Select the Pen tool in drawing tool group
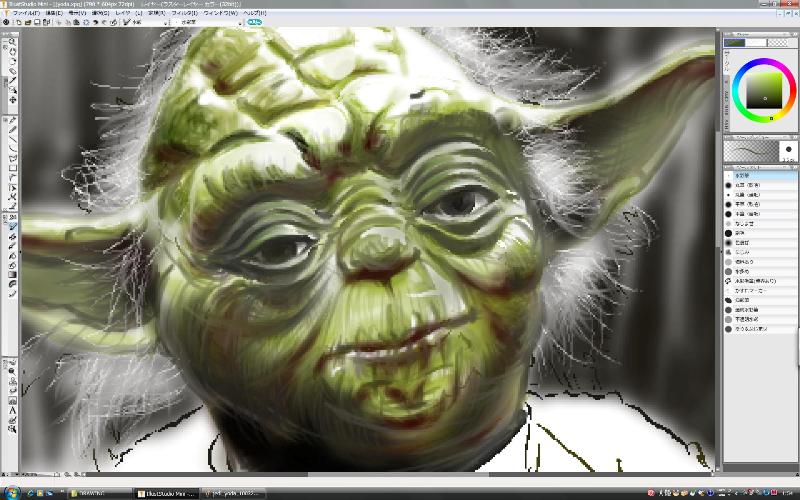 pos(12,120)
